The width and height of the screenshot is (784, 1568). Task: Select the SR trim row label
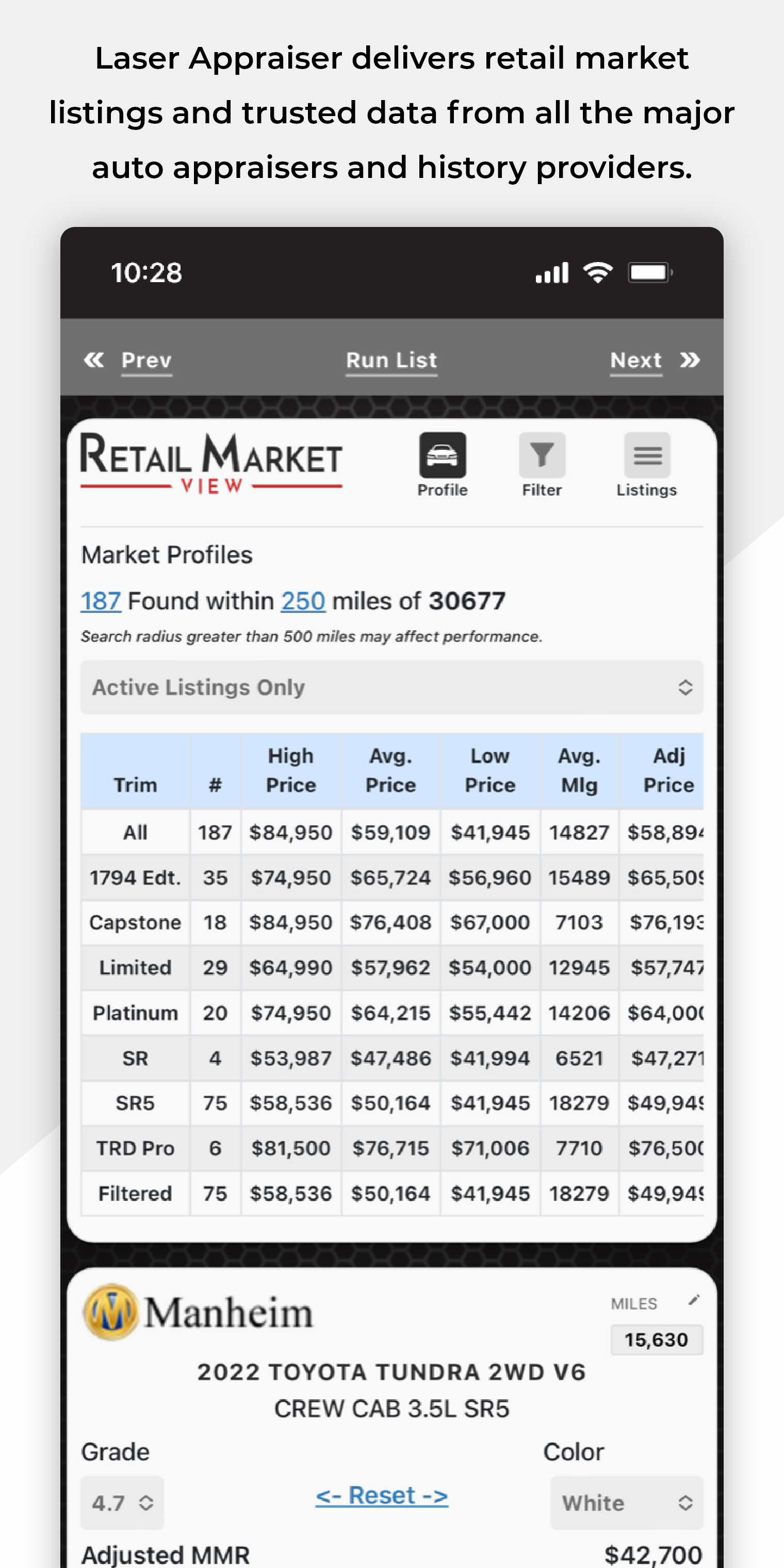[135, 1058]
